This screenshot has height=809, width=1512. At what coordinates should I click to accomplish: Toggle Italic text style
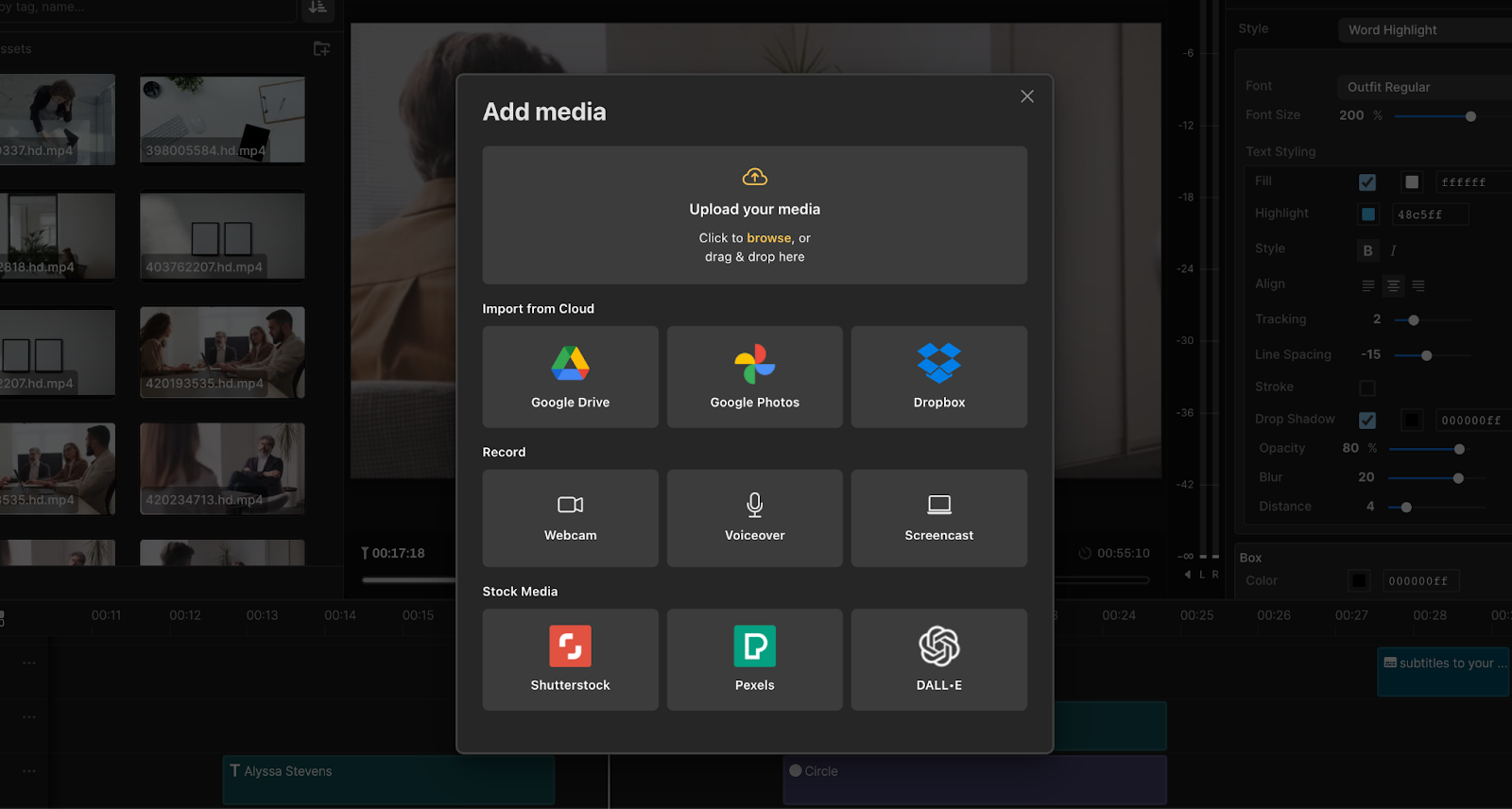click(1393, 250)
